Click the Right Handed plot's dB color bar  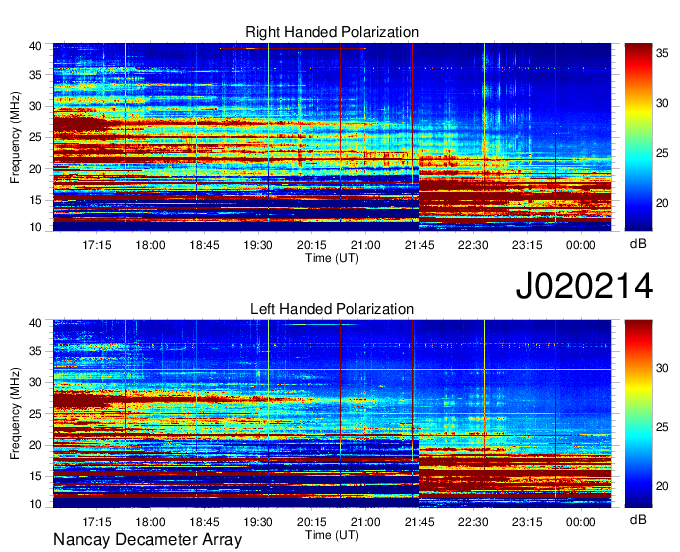click(x=638, y=137)
